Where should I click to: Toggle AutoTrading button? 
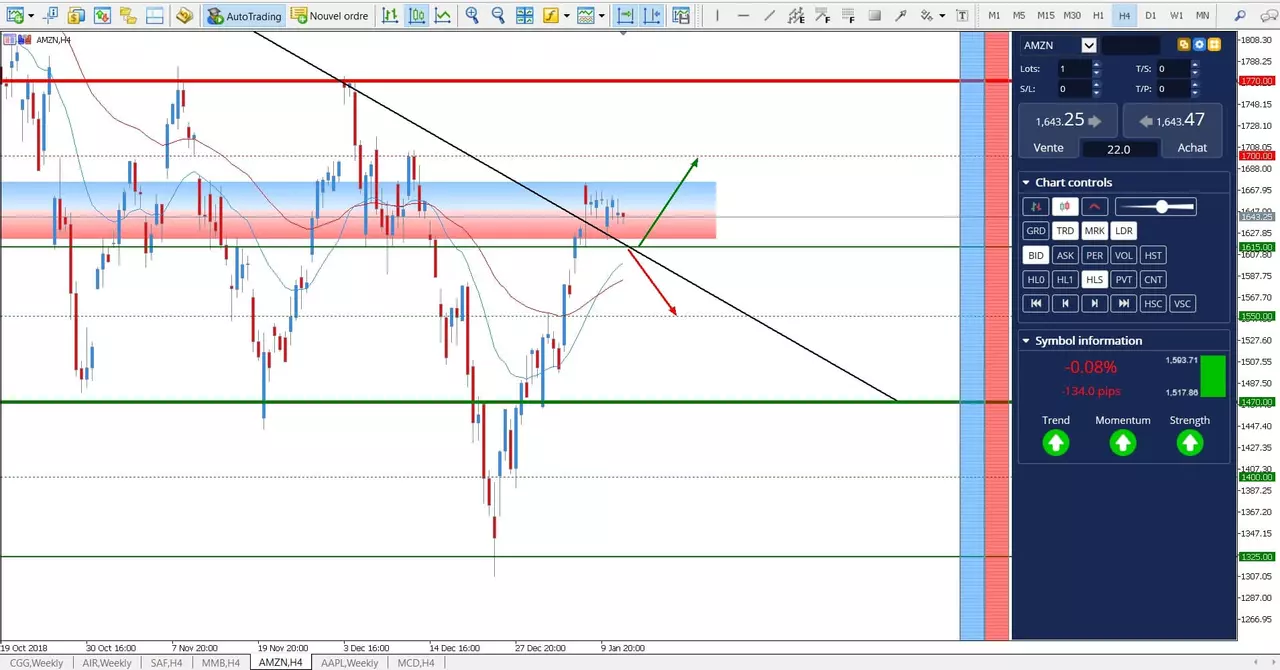pyautogui.click(x=245, y=16)
